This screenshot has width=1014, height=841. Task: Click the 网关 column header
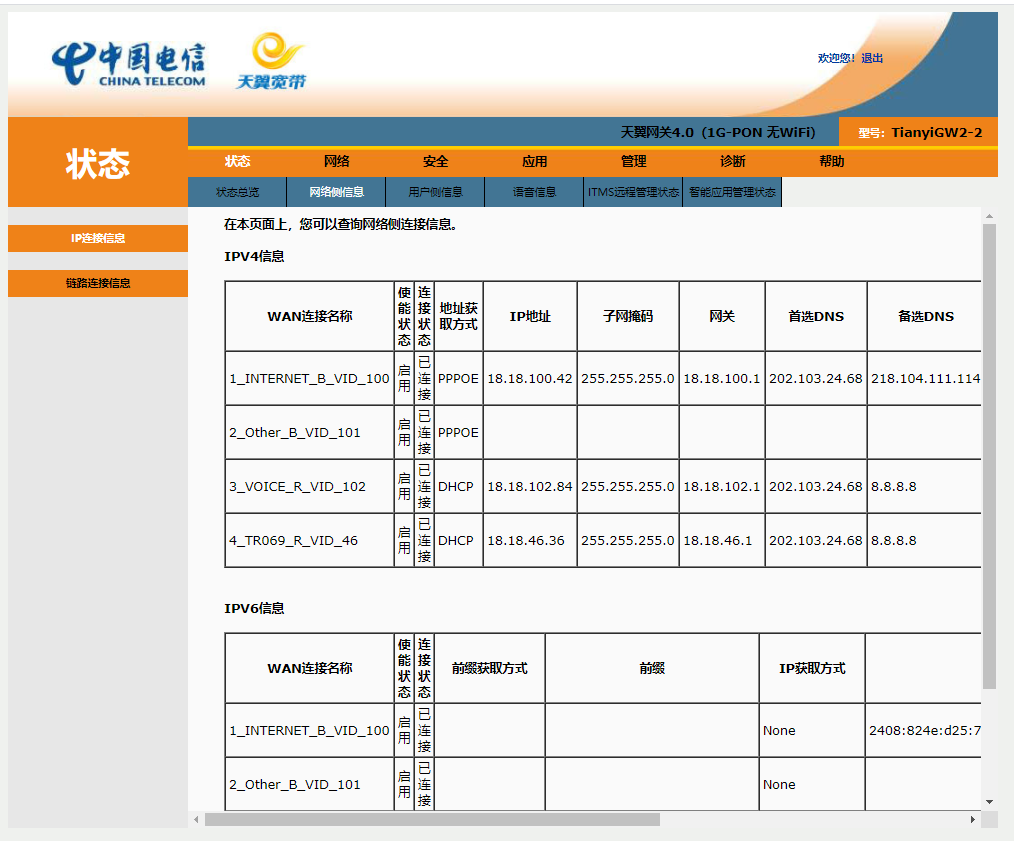tap(722, 316)
